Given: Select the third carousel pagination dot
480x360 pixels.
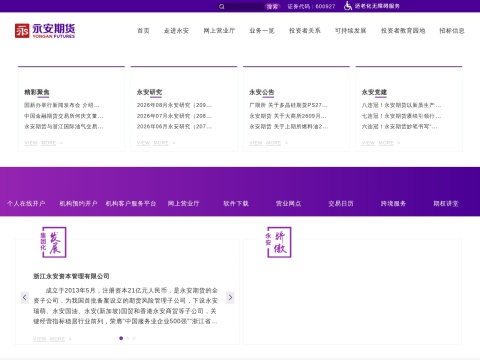Looking at the screenshot, I should (134, 338).
